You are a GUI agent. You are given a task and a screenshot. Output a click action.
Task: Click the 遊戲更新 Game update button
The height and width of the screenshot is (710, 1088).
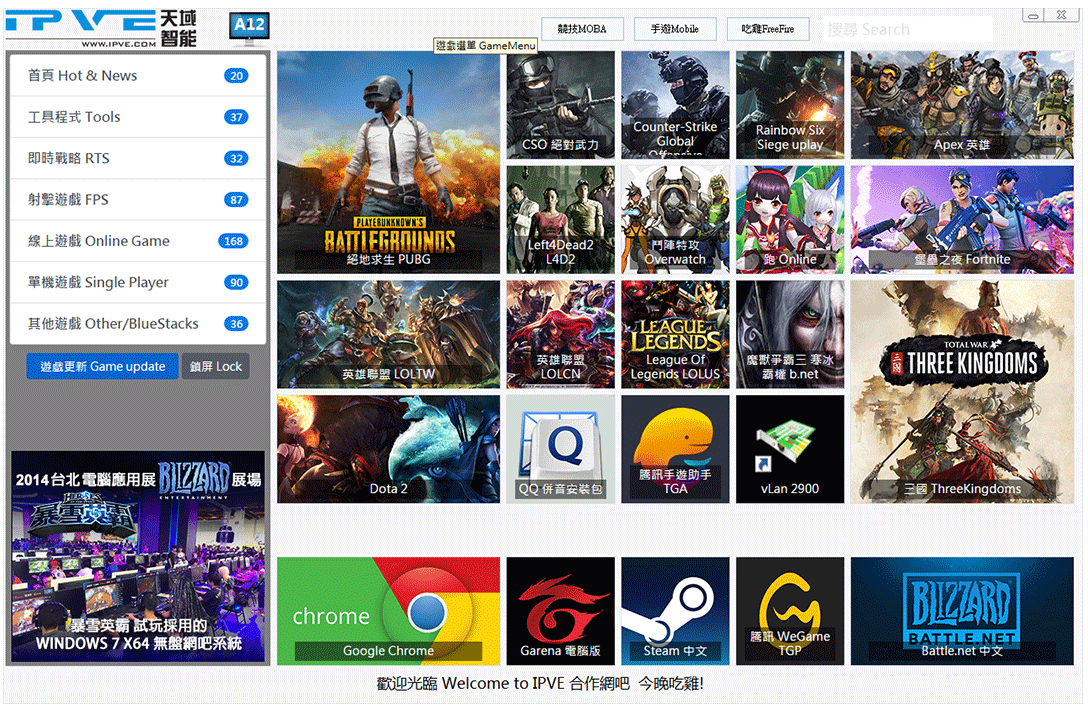tap(103, 367)
